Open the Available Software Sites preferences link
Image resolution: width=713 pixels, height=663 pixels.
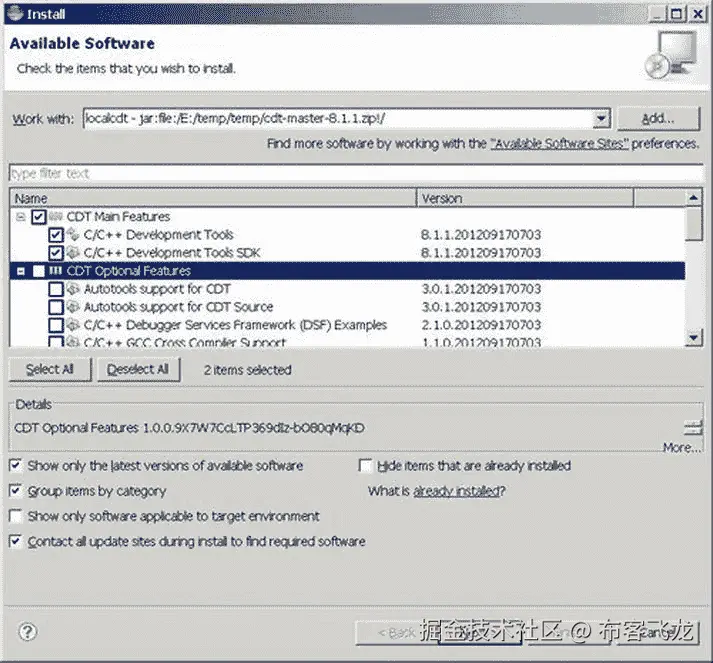coord(559,144)
